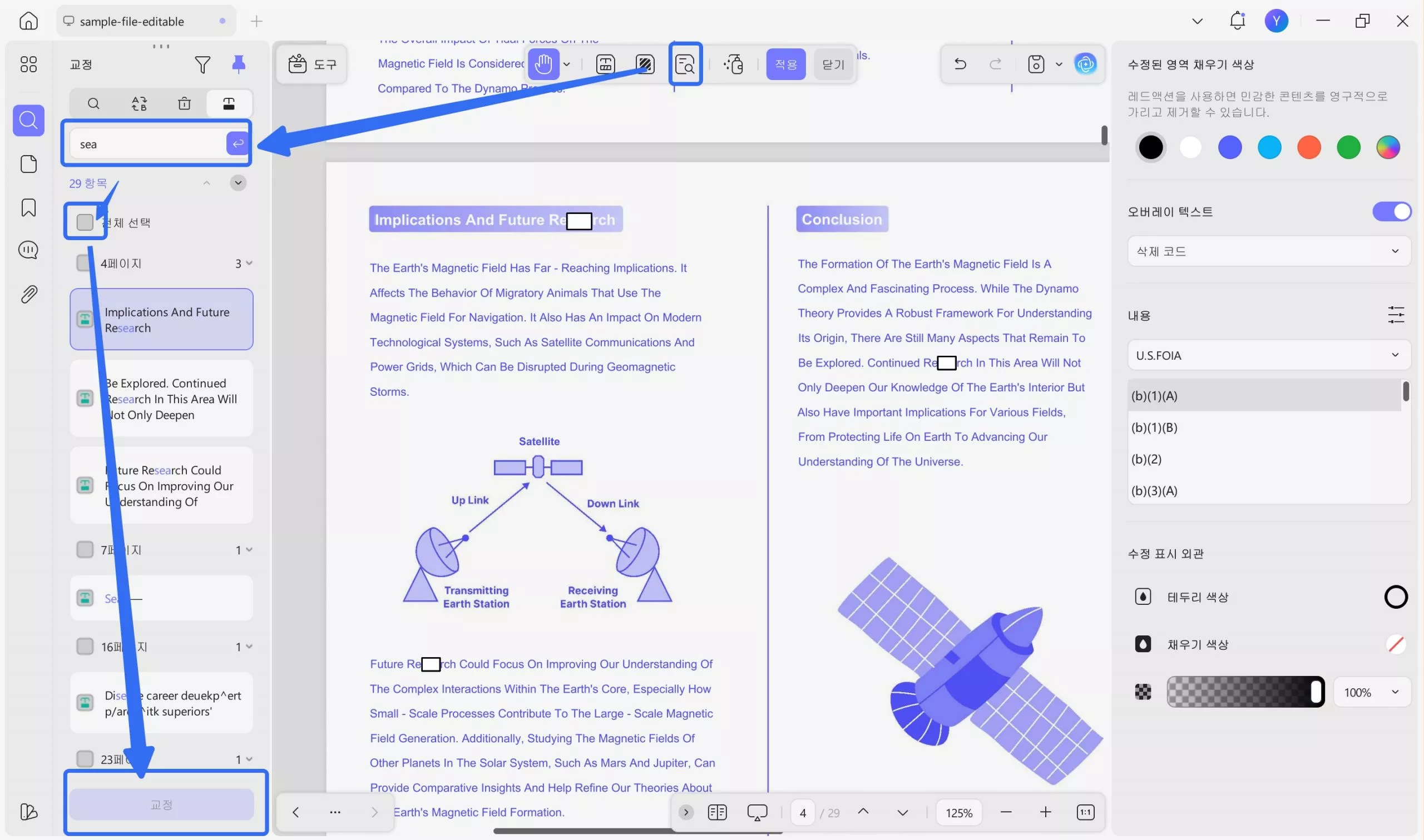
Task: Check the 'Be Explored. Continued Research' result
Action: pos(85,399)
